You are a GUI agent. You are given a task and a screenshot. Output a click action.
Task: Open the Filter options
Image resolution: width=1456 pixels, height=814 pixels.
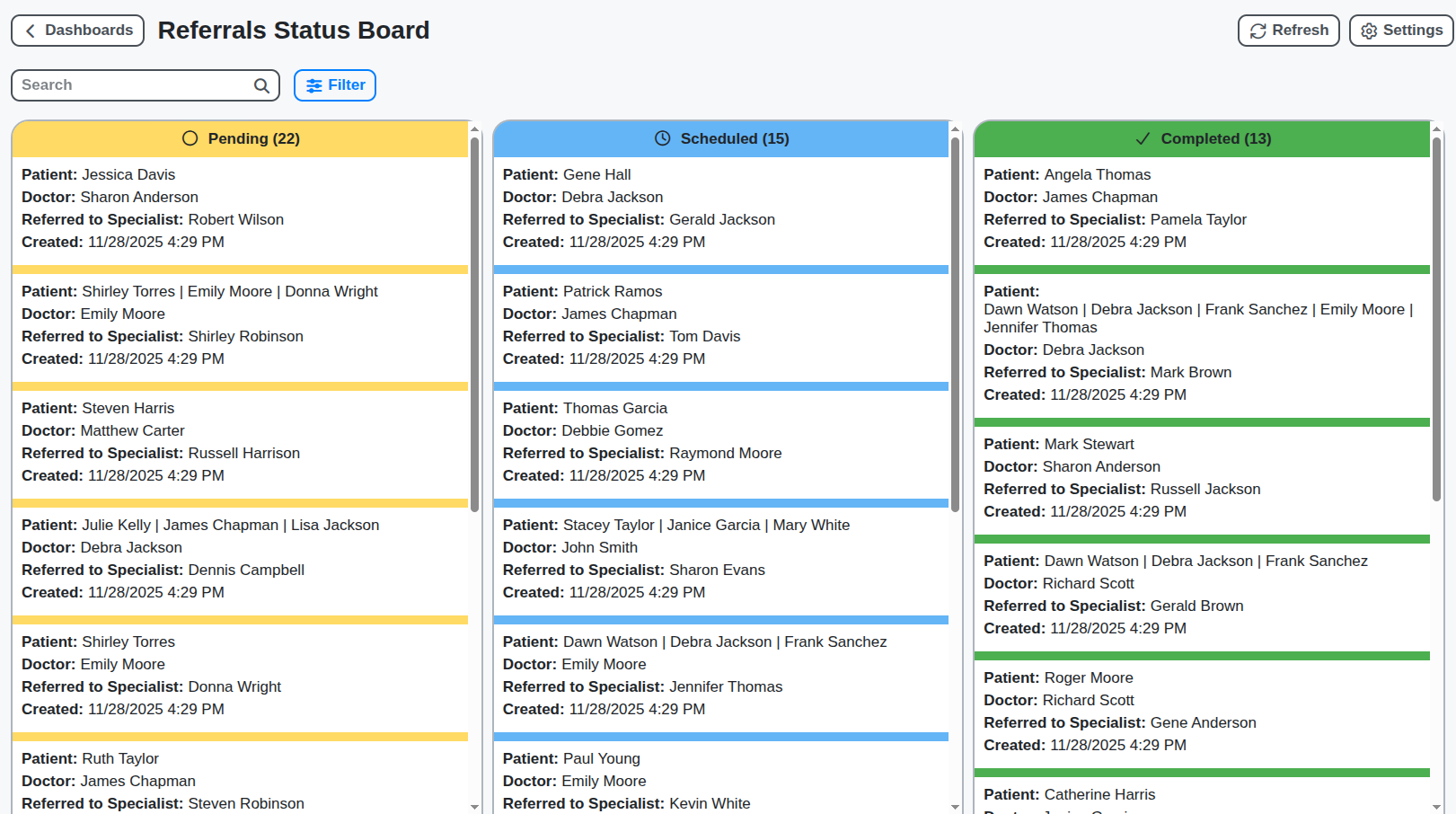(334, 84)
